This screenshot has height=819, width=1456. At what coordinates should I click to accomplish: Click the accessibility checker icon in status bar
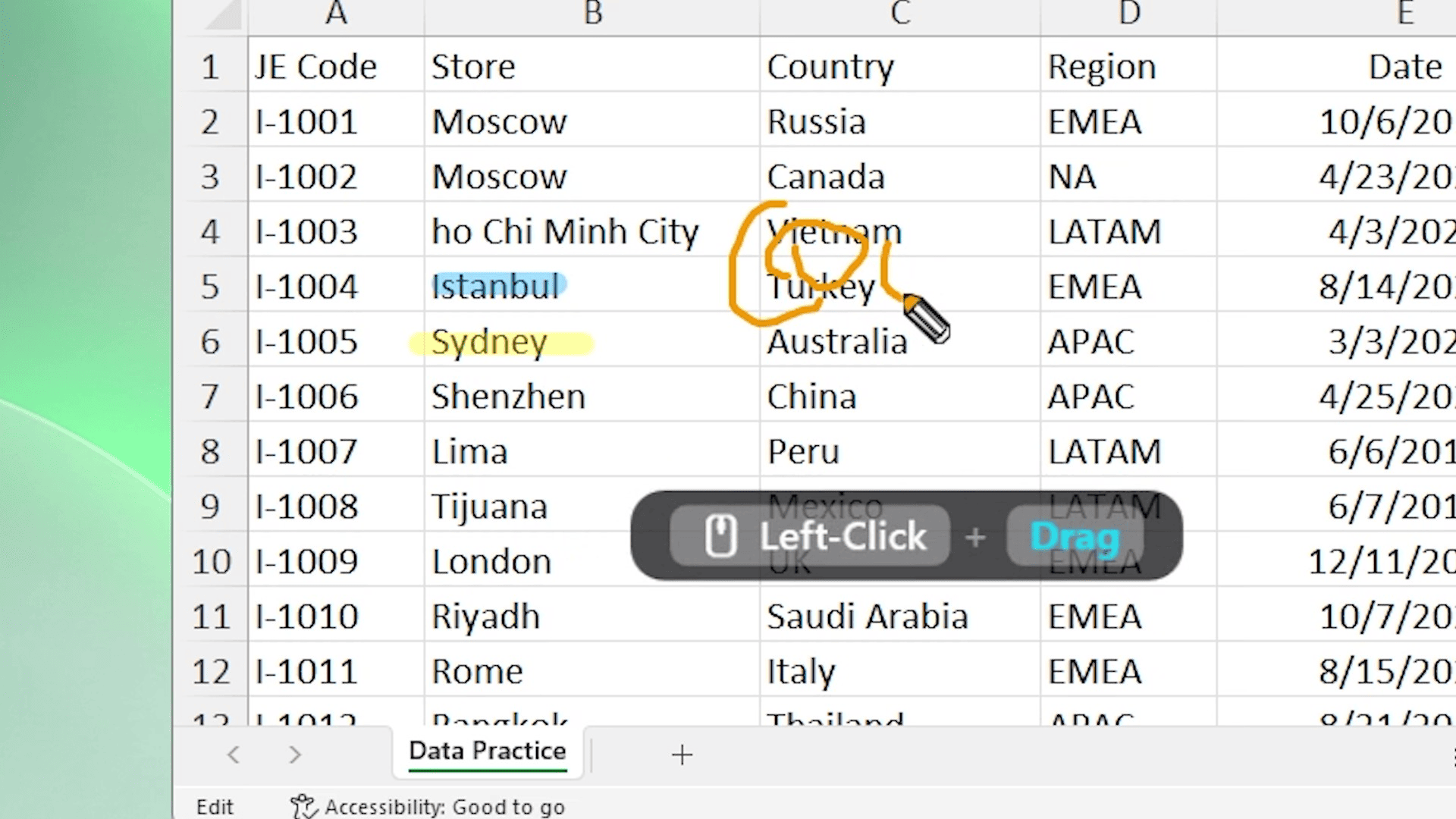click(x=303, y=807)
